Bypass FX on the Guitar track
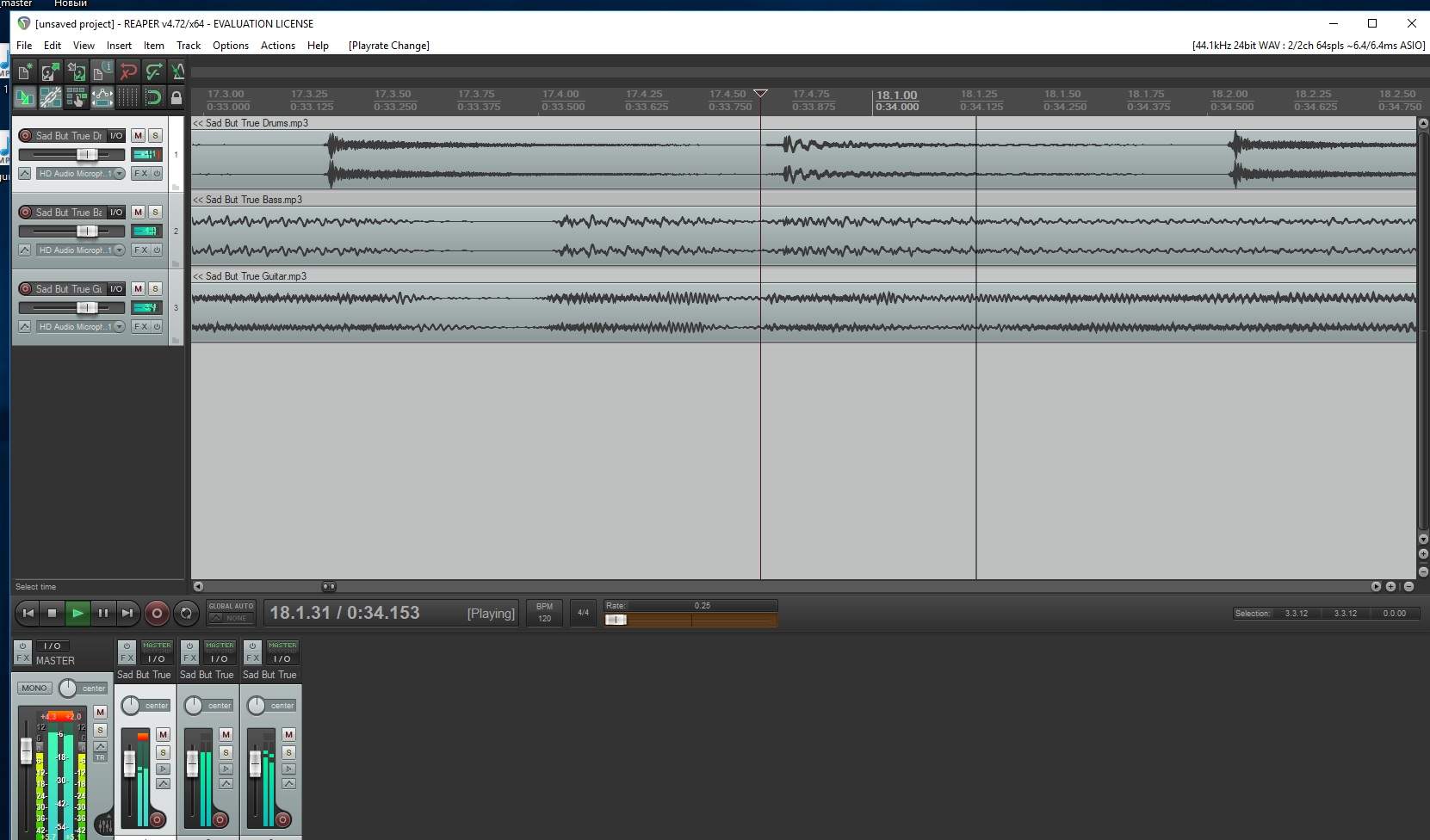 point(157,327)
